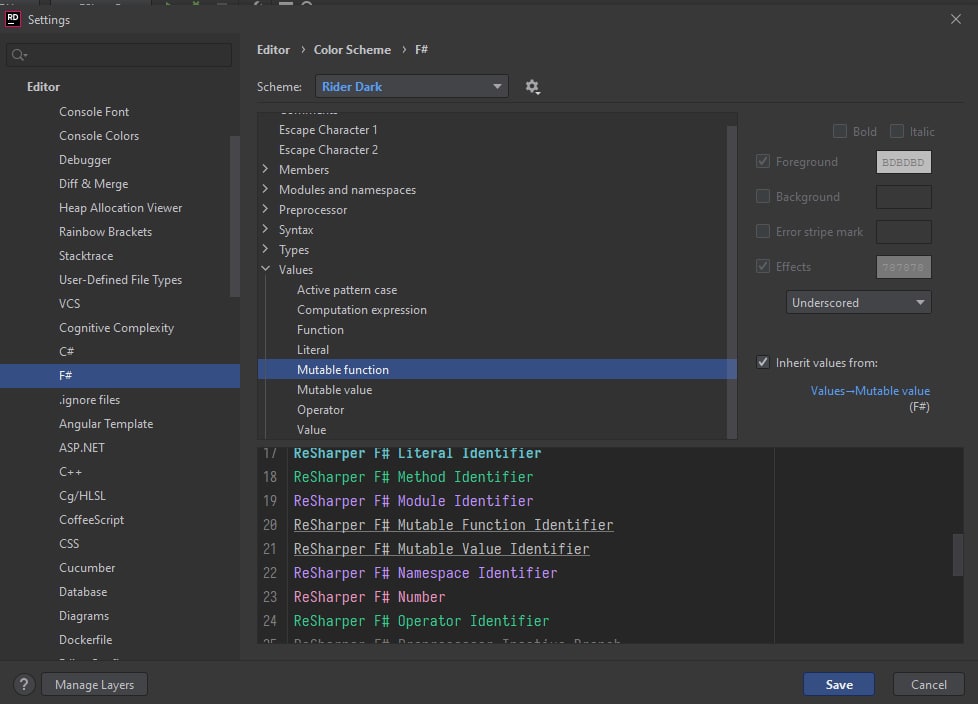Click ReSharper F# Namespace Identifier line
This screenshot has width=978, height=704.
[x=425, y=573]
